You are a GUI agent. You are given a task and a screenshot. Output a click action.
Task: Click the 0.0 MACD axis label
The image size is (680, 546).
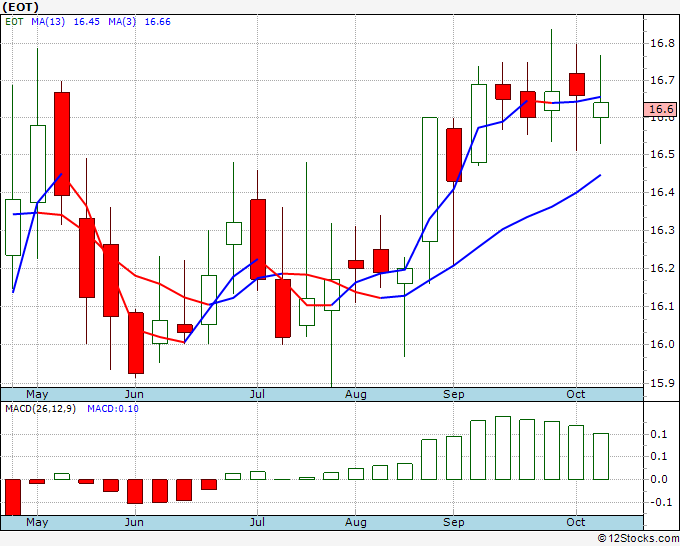click(659, 479)
